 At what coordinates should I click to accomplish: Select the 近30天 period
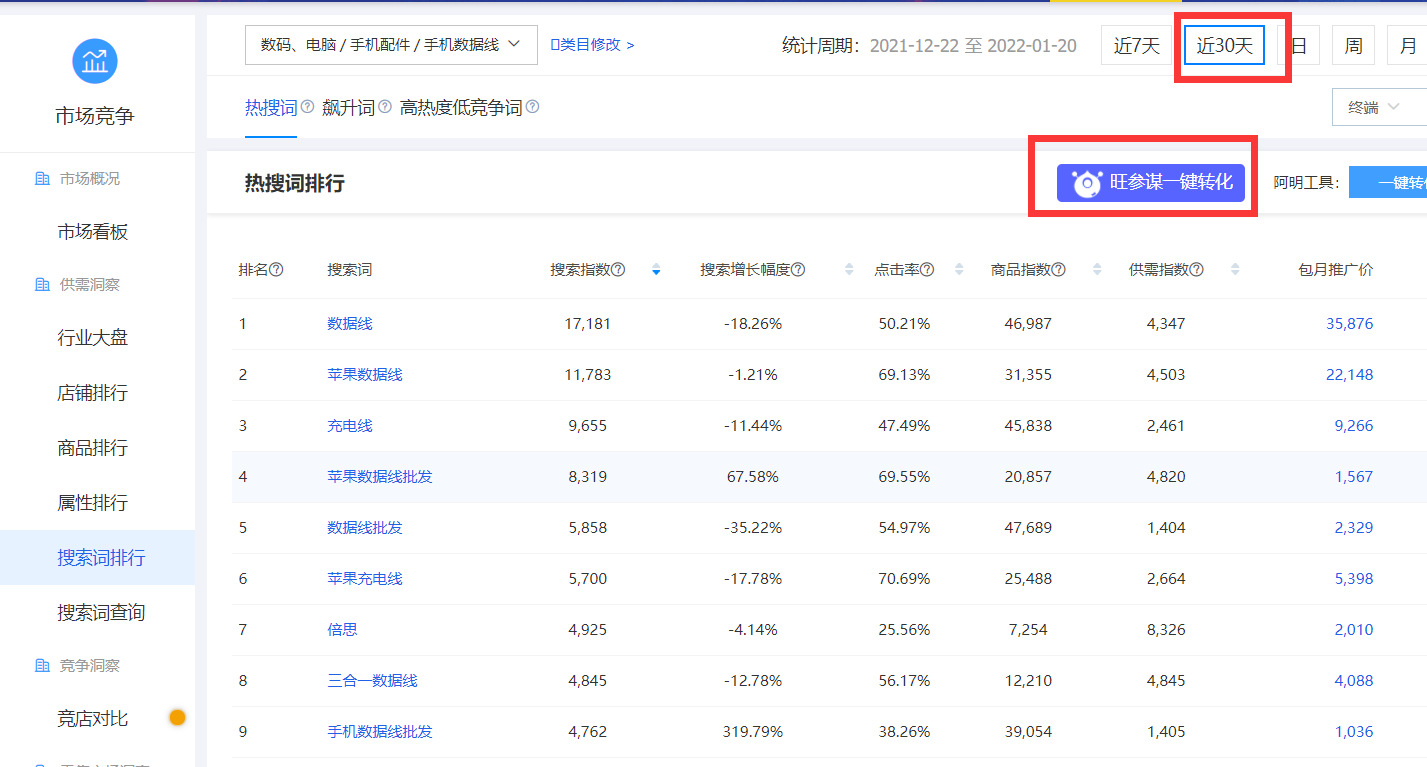1224,45
